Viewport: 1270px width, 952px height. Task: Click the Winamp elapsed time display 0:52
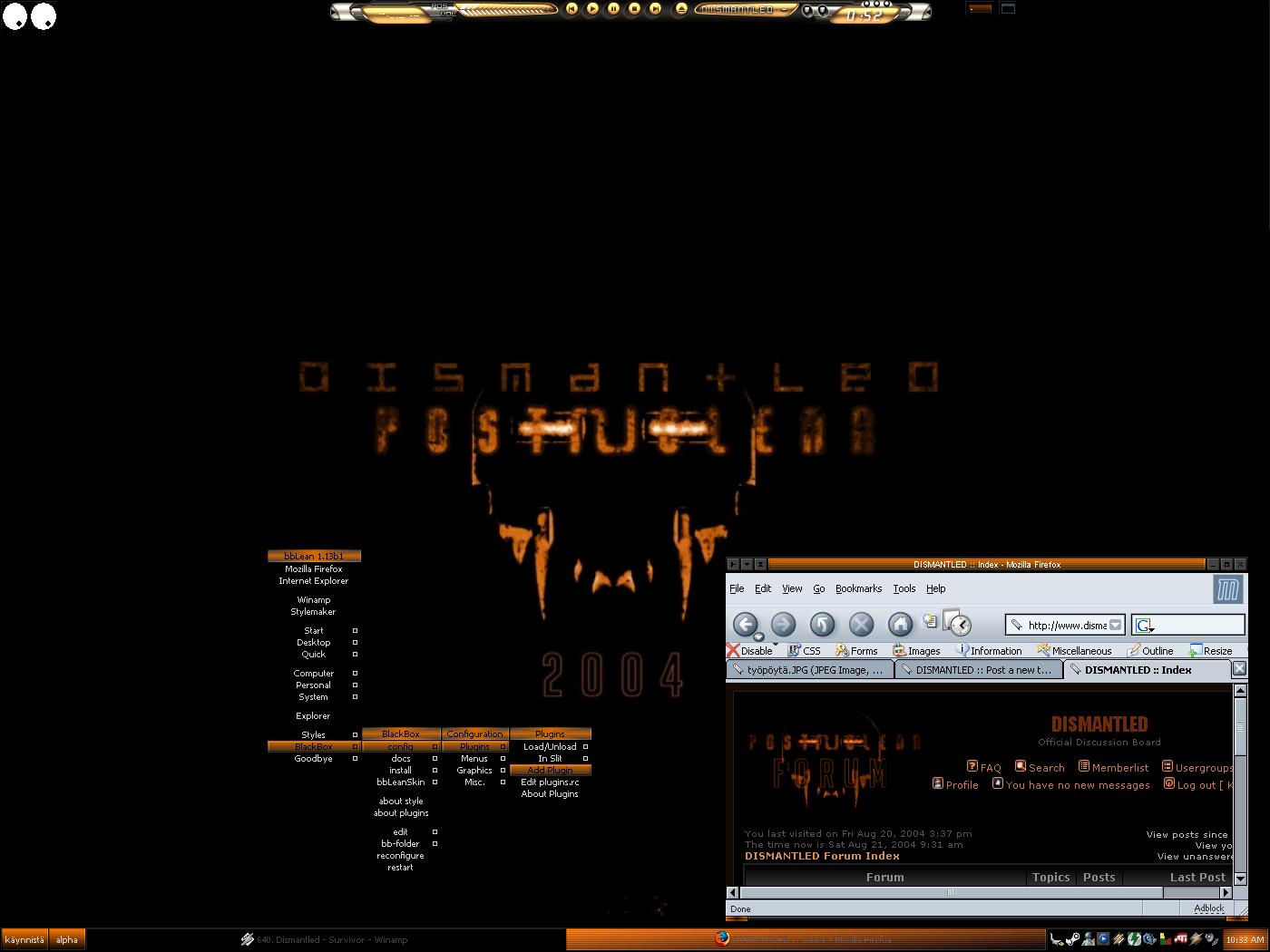click(x=863, y=15)
